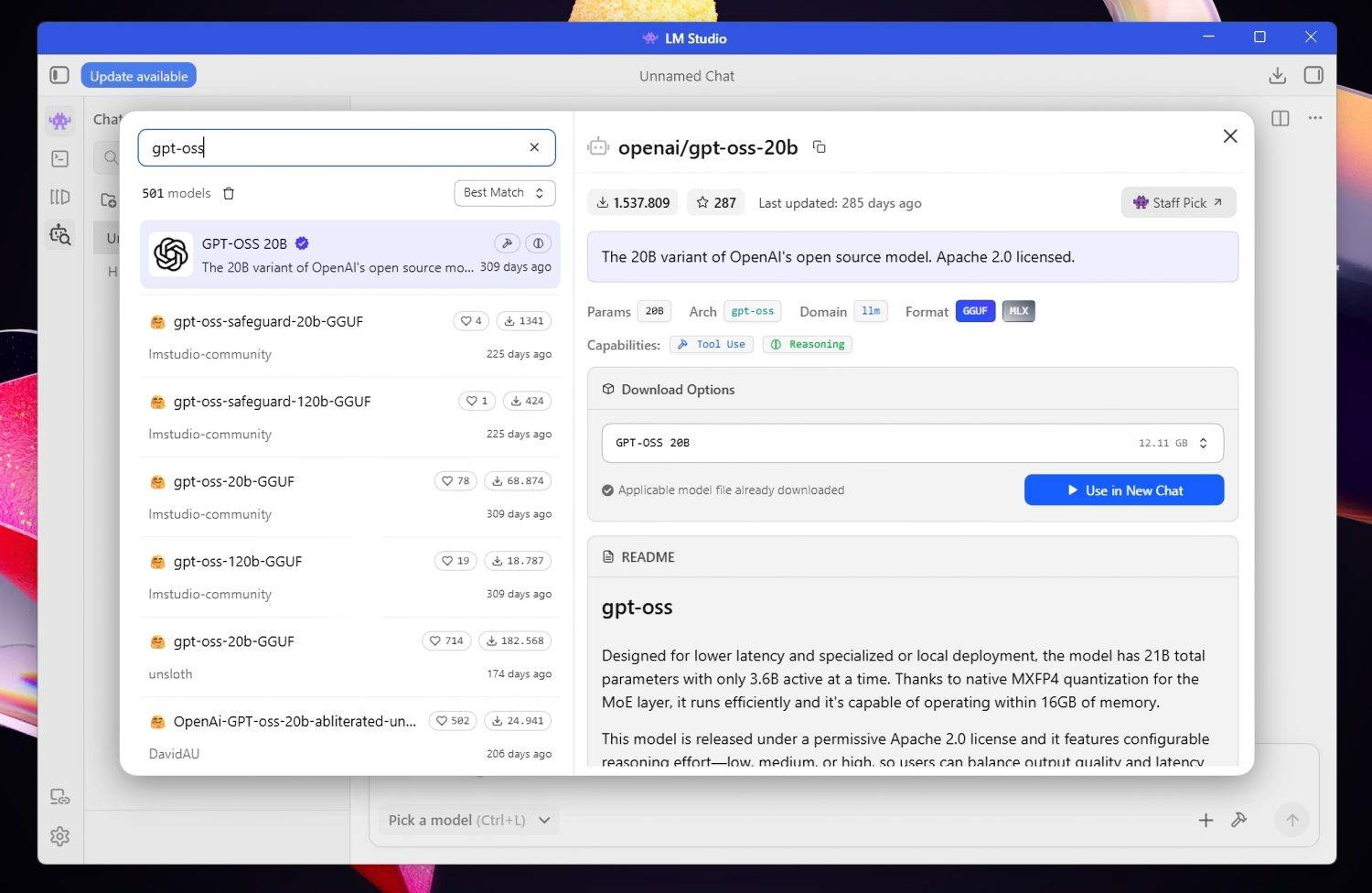Open the Pick a model dropdown
This screenshot has width=1372, height=893.
tap(469, 820)
